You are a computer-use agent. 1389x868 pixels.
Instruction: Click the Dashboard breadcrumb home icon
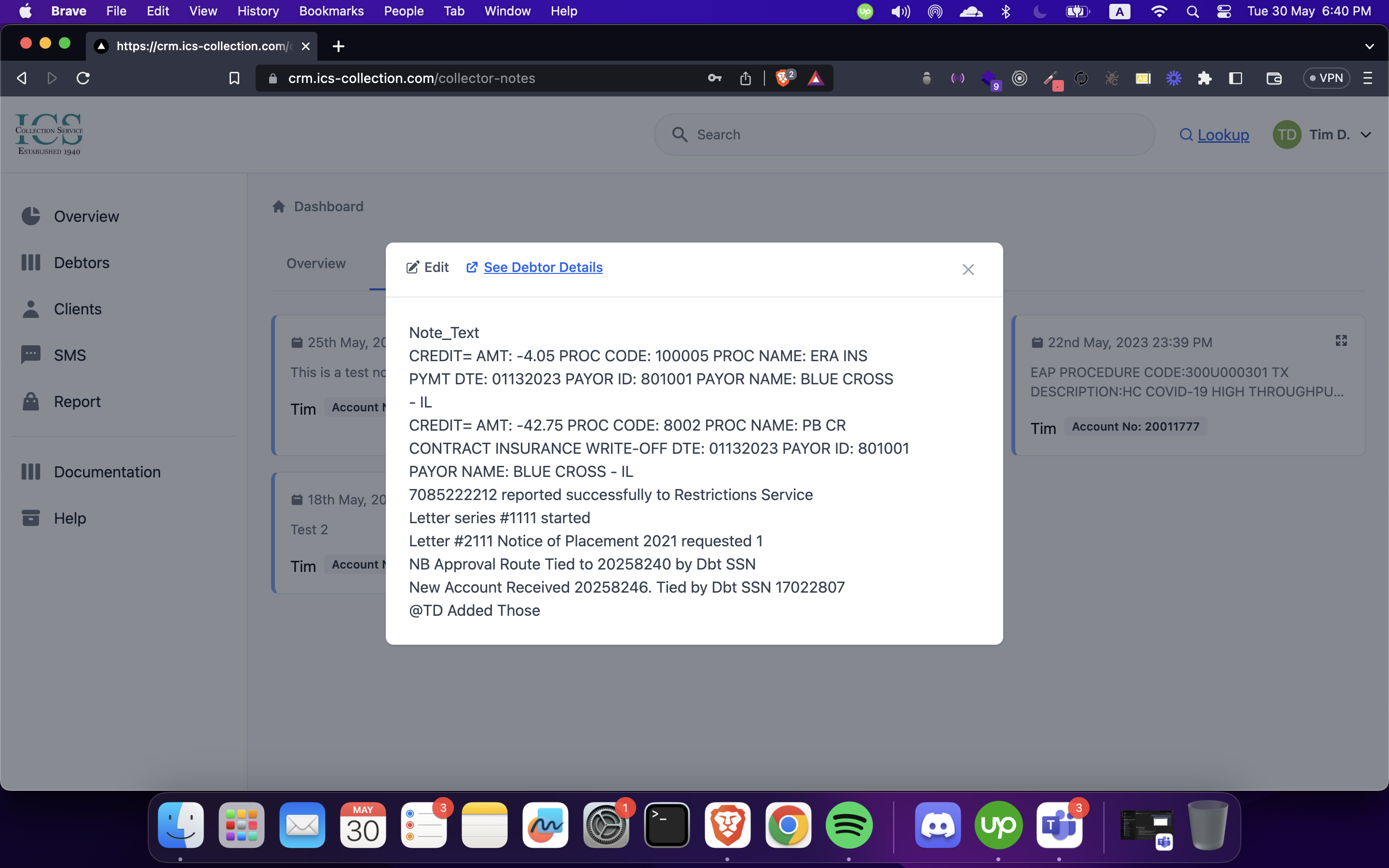(279, 207)
